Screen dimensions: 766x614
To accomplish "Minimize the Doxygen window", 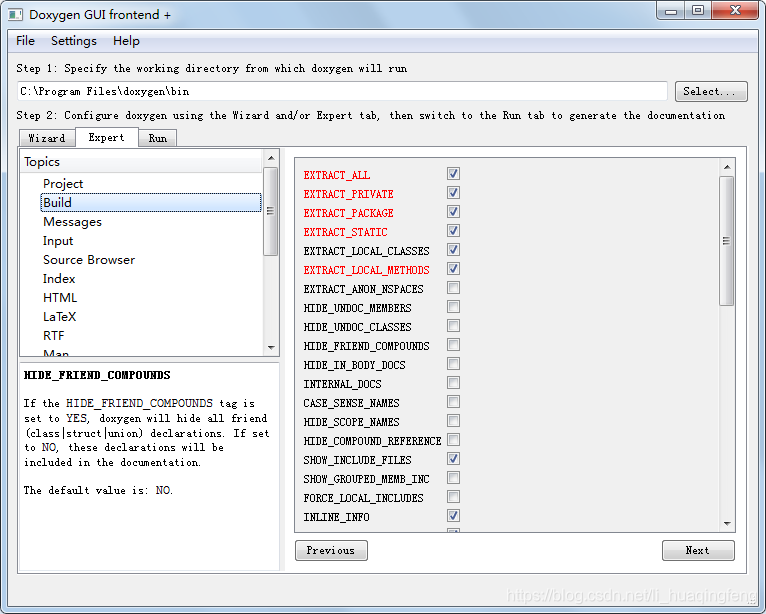I will [671, 11].
